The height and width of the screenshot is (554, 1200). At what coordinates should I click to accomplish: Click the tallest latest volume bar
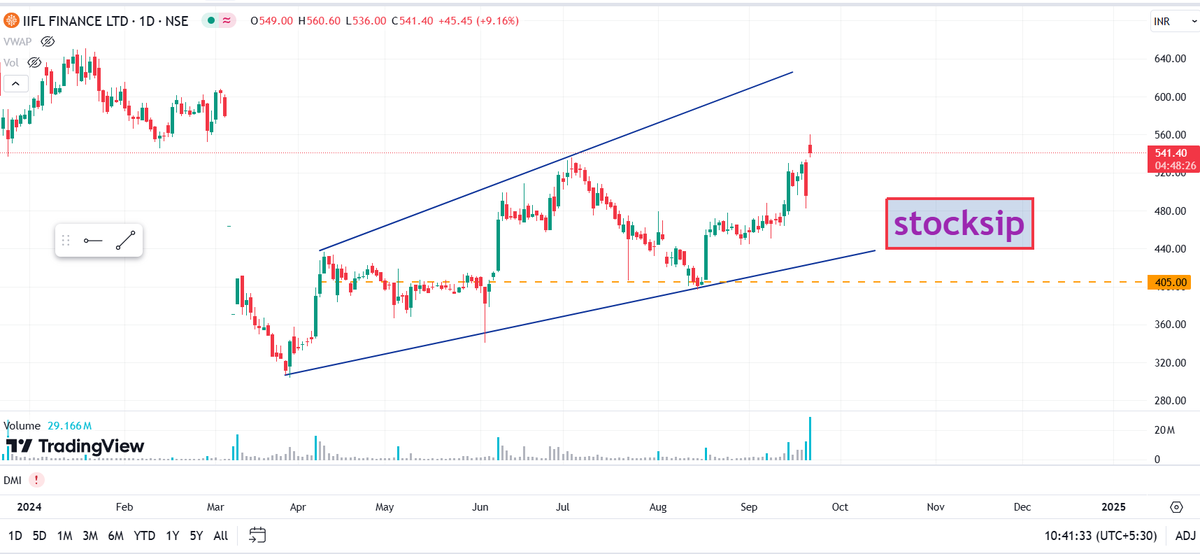809,438
